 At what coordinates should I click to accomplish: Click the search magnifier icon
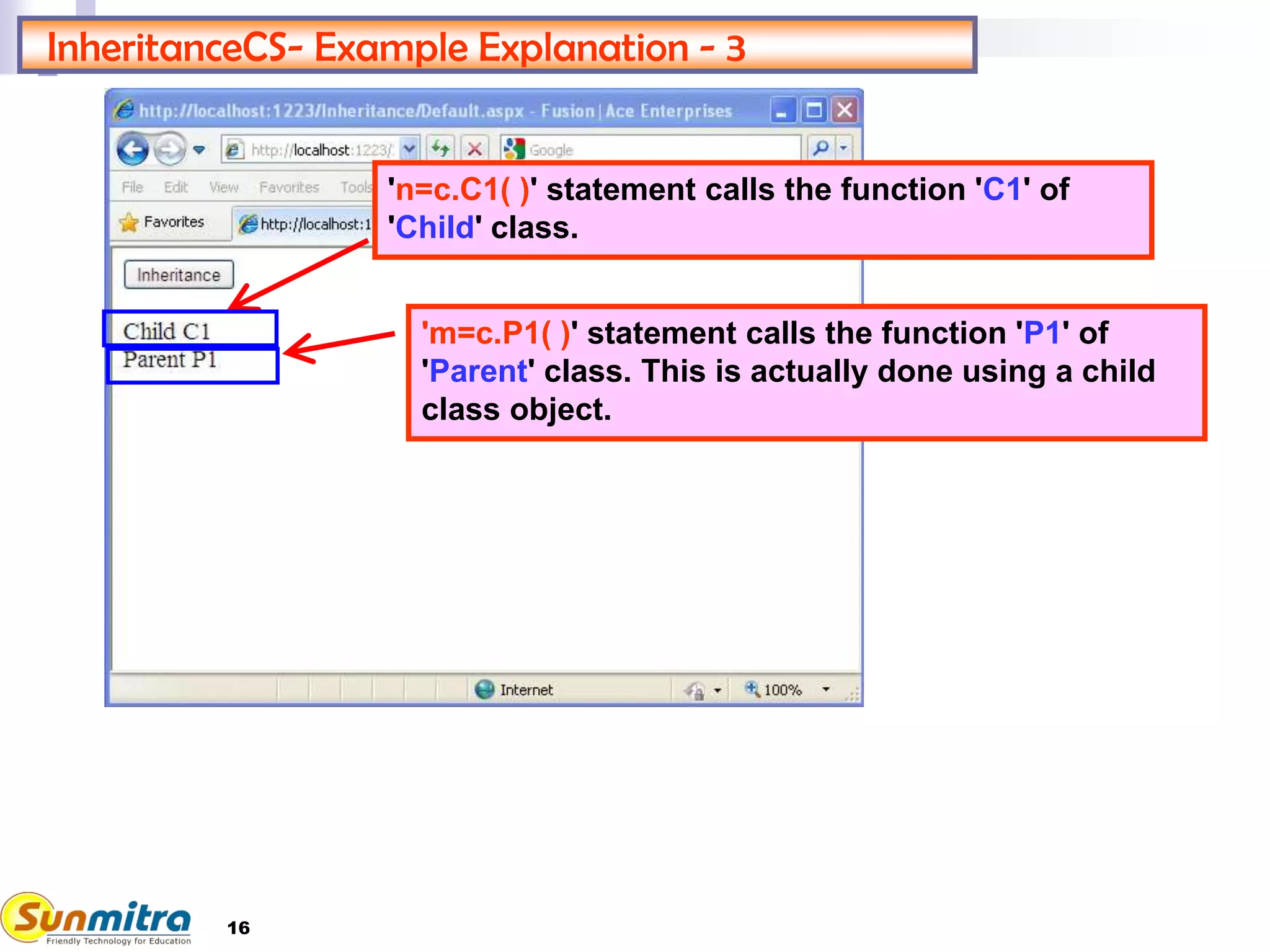coord(820,148)
